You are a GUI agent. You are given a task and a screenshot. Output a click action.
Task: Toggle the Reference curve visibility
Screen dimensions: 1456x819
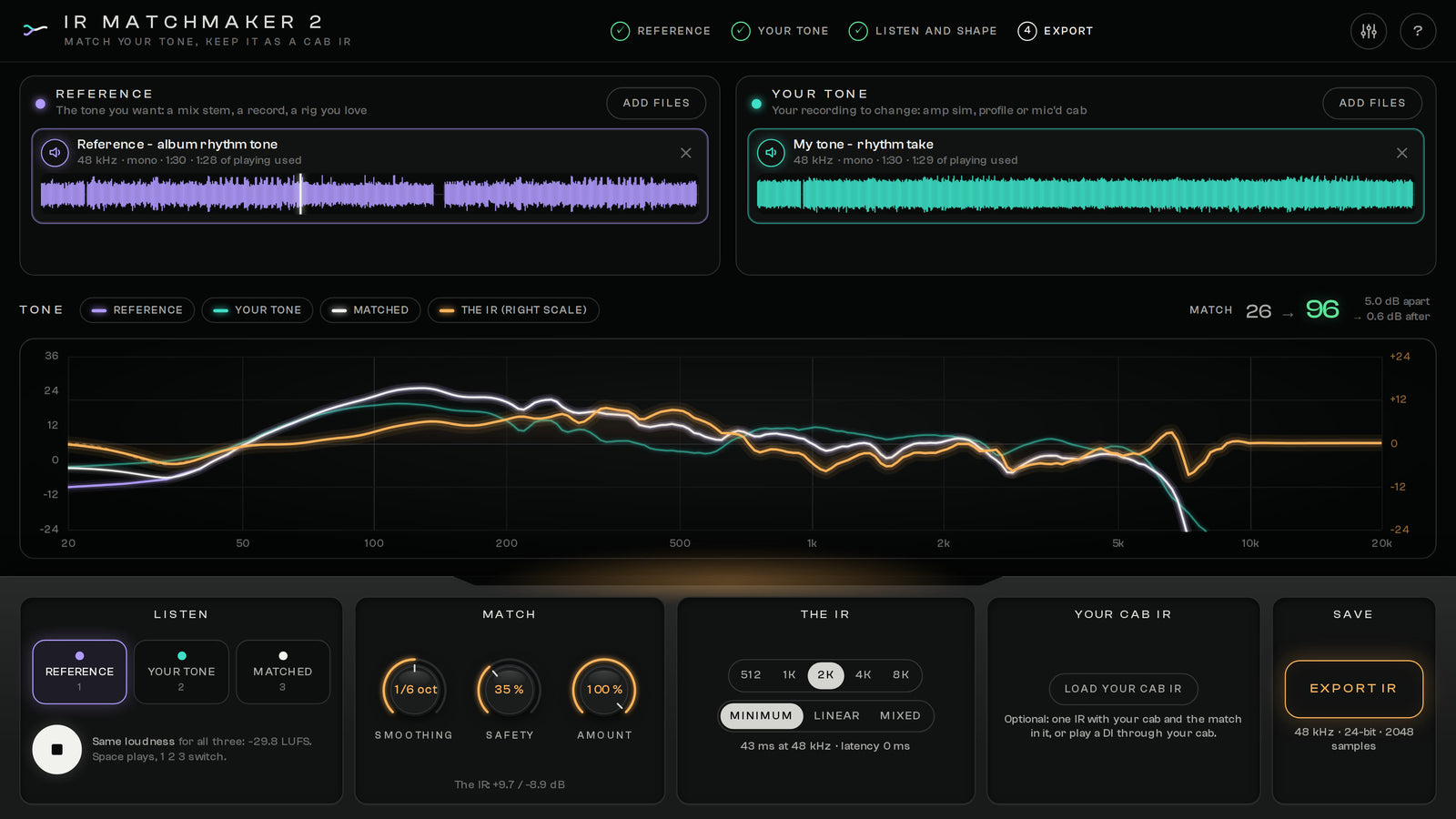tap(136, 310)
